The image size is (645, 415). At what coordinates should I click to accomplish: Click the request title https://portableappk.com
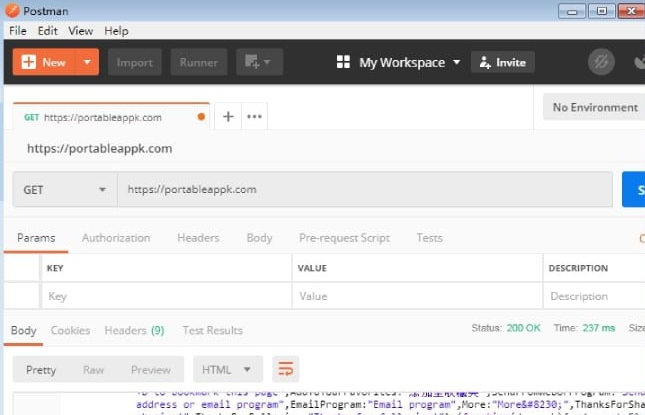[100, 148]
